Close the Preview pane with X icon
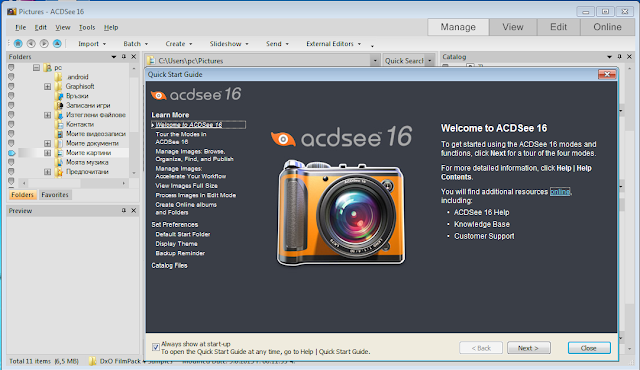 [133, 210]
